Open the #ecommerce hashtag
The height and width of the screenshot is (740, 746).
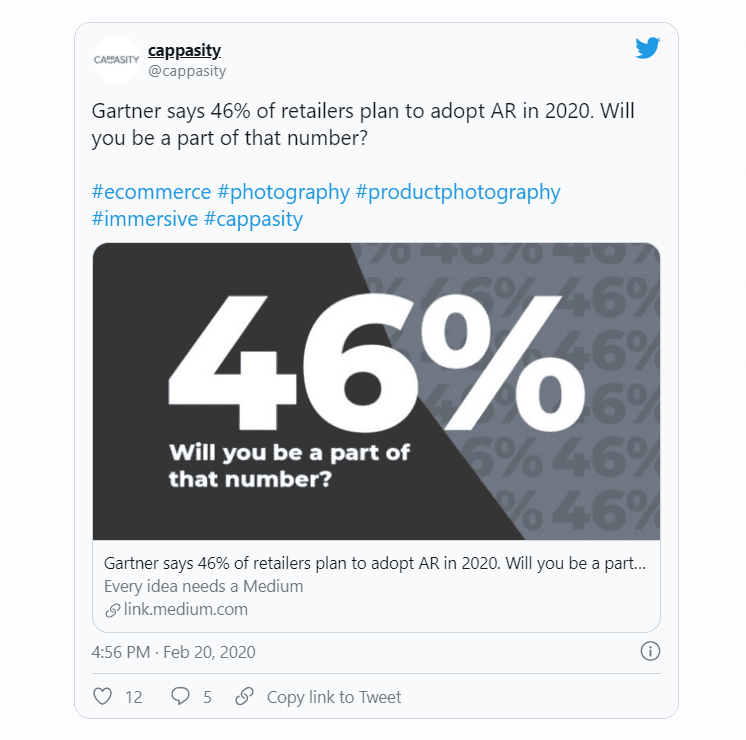(x=151, y=192)
